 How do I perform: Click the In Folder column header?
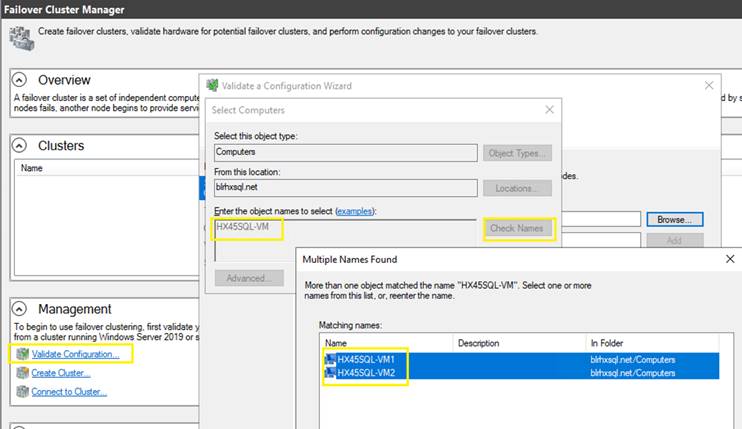point(653,343)
